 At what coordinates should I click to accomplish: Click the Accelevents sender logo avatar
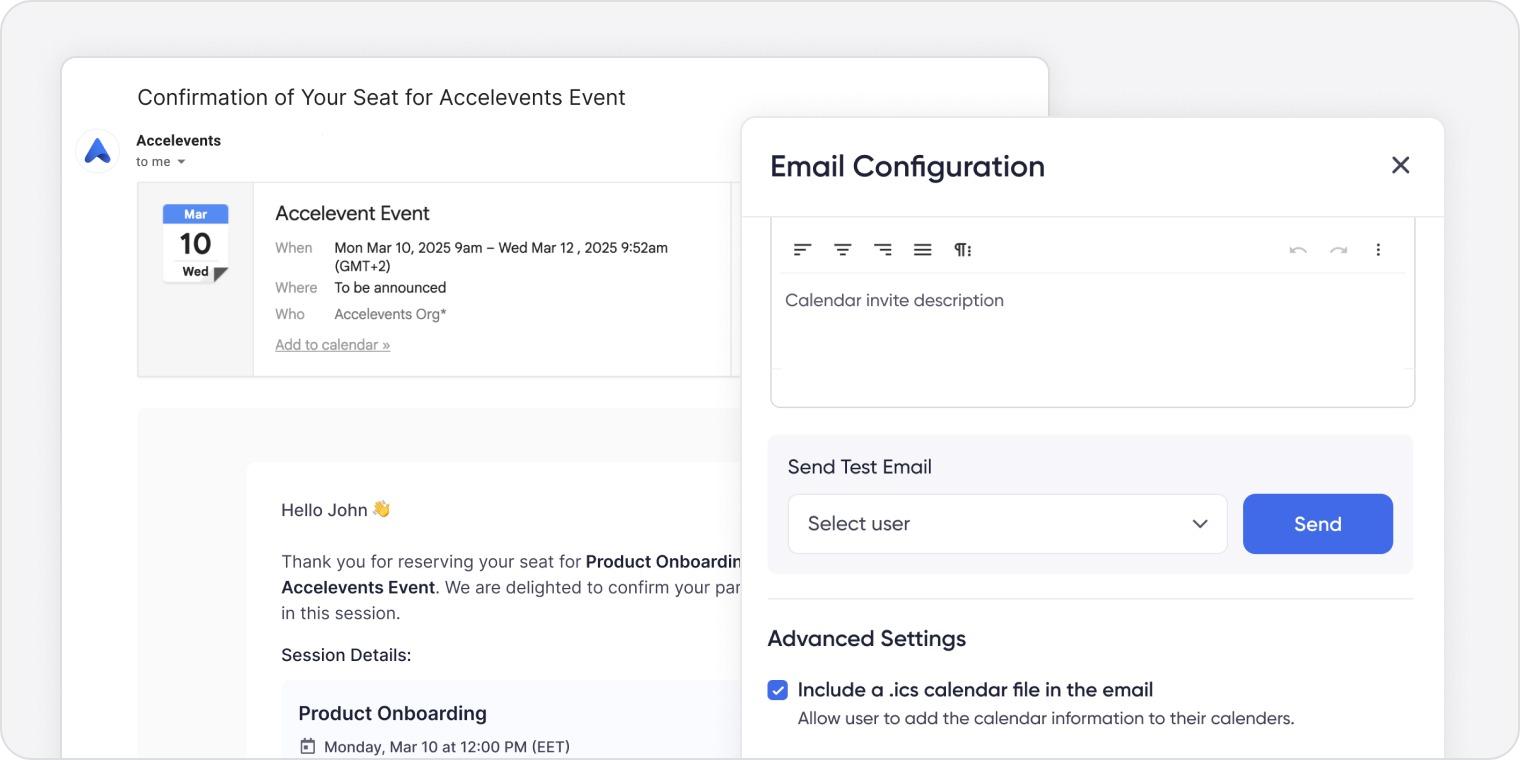(98, 151)
